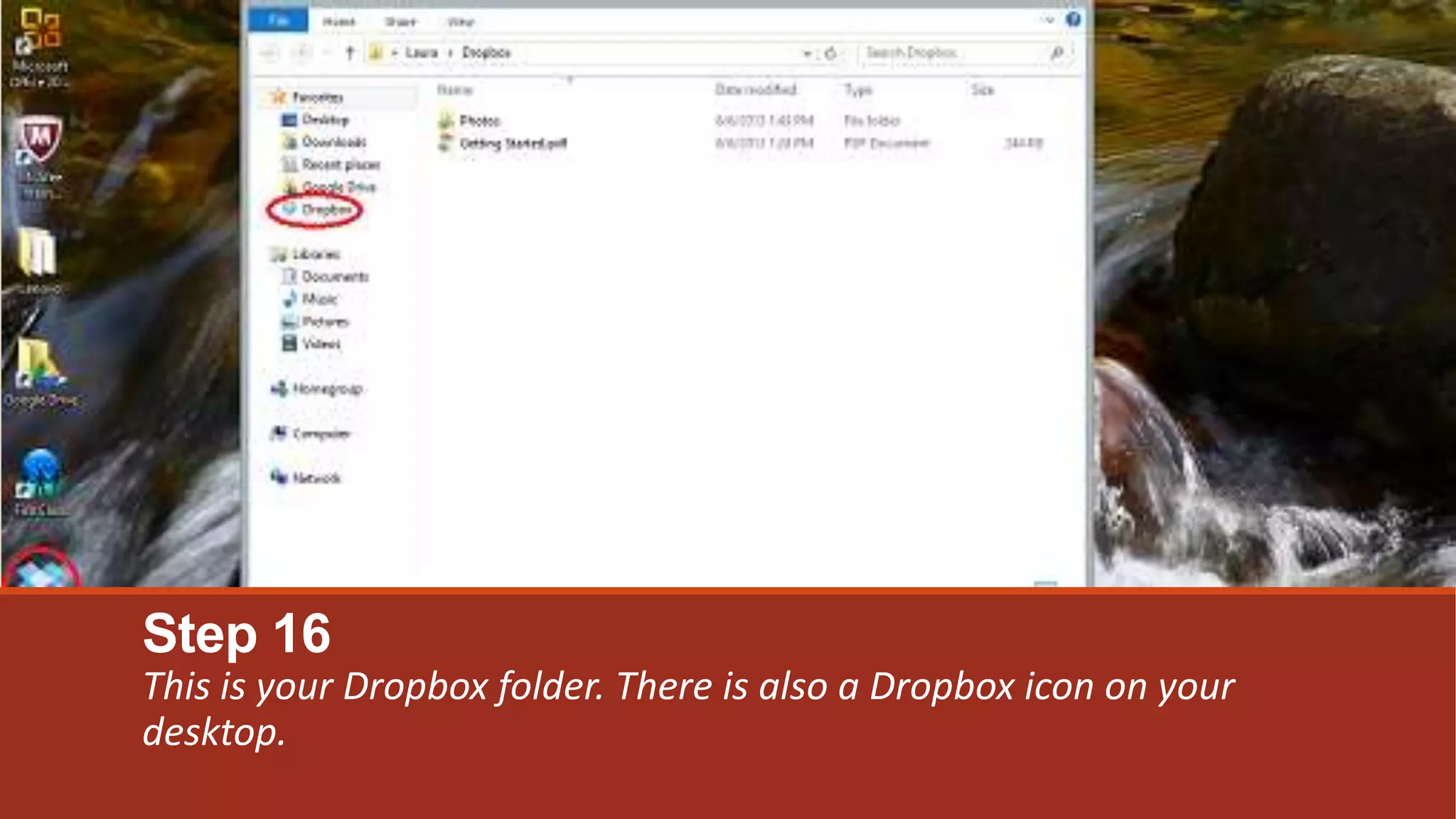
Task: Go up one folder level
Action: pyautogui.click(x=349, y=53)
